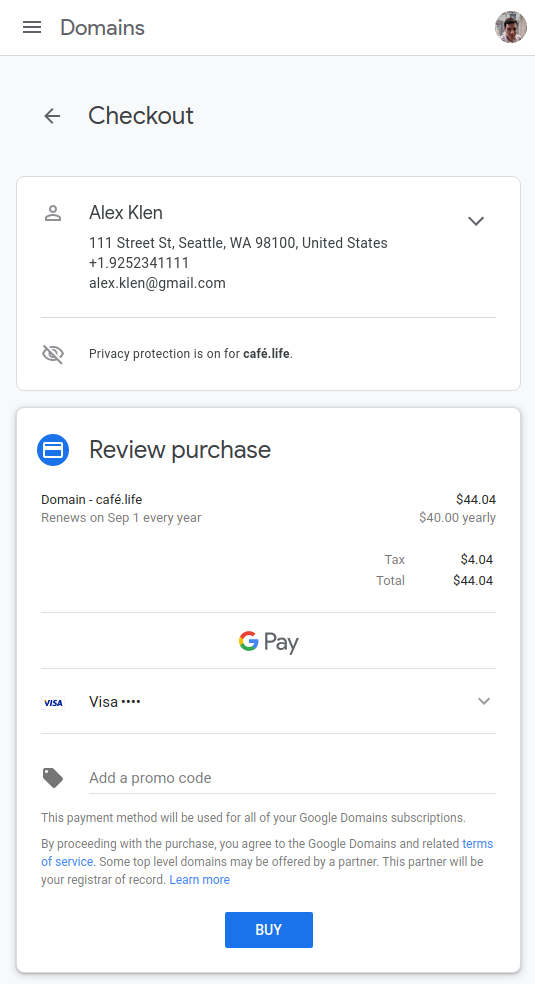Click the privacy protection crossed-eye icon
The height and width of the screenshot is (984, 535).
pyautogui.click(x=53, y=354)
